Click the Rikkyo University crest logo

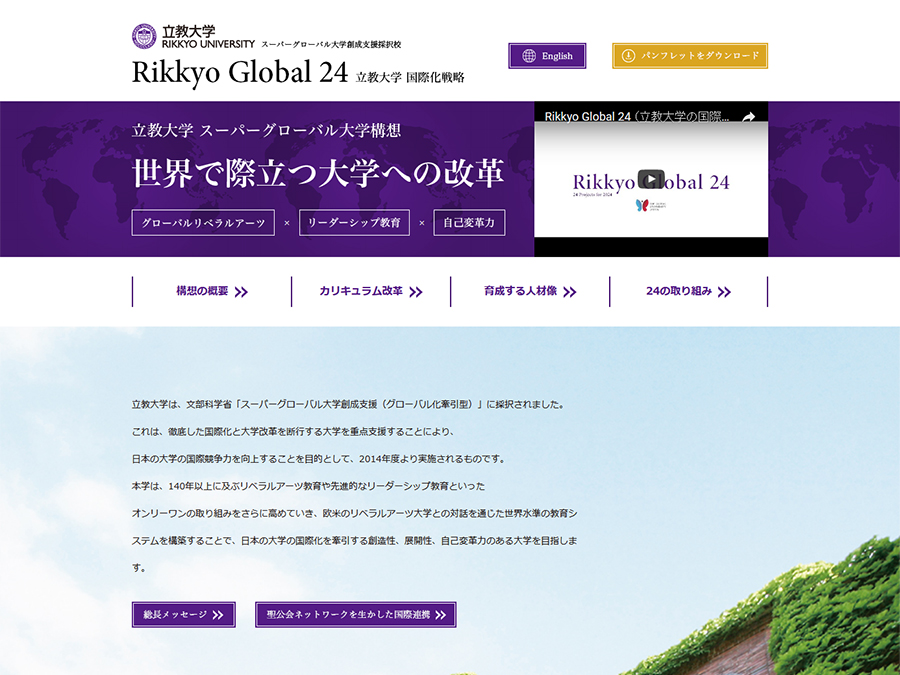coord(144,36)
